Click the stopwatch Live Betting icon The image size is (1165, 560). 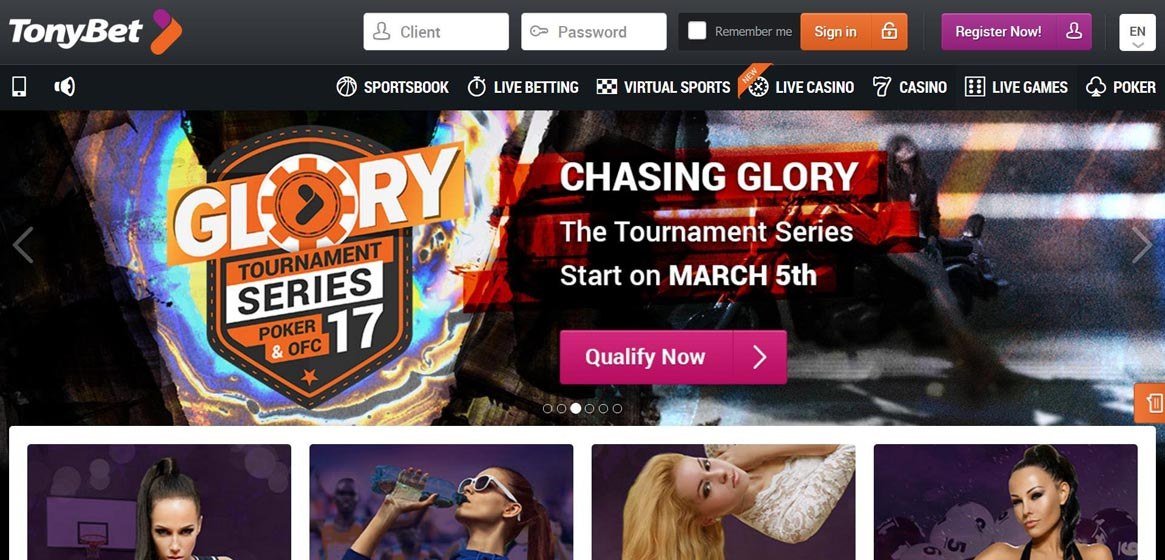(x=476, y=88)
